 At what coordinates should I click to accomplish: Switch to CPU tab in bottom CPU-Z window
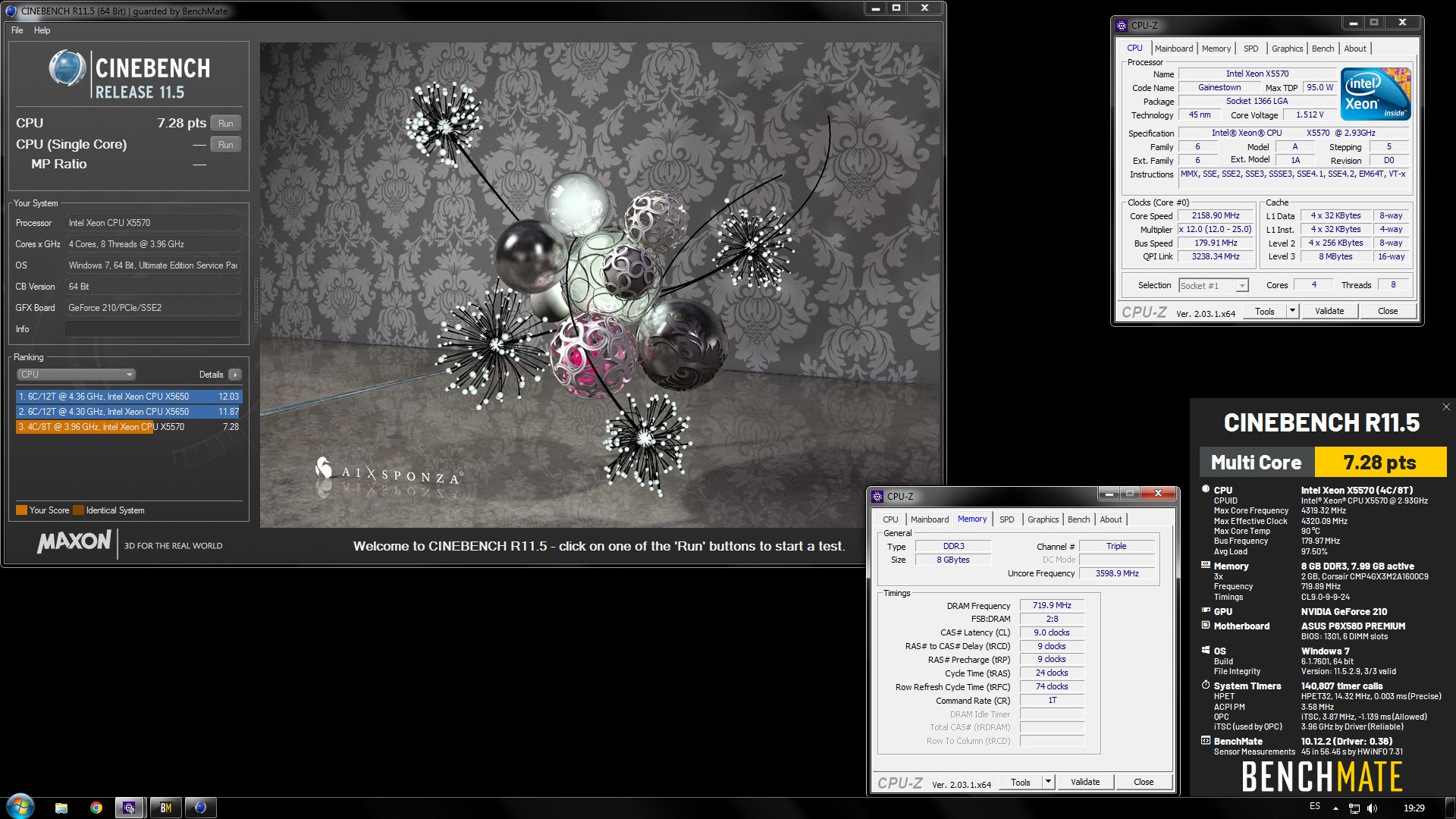coord(890,519)
